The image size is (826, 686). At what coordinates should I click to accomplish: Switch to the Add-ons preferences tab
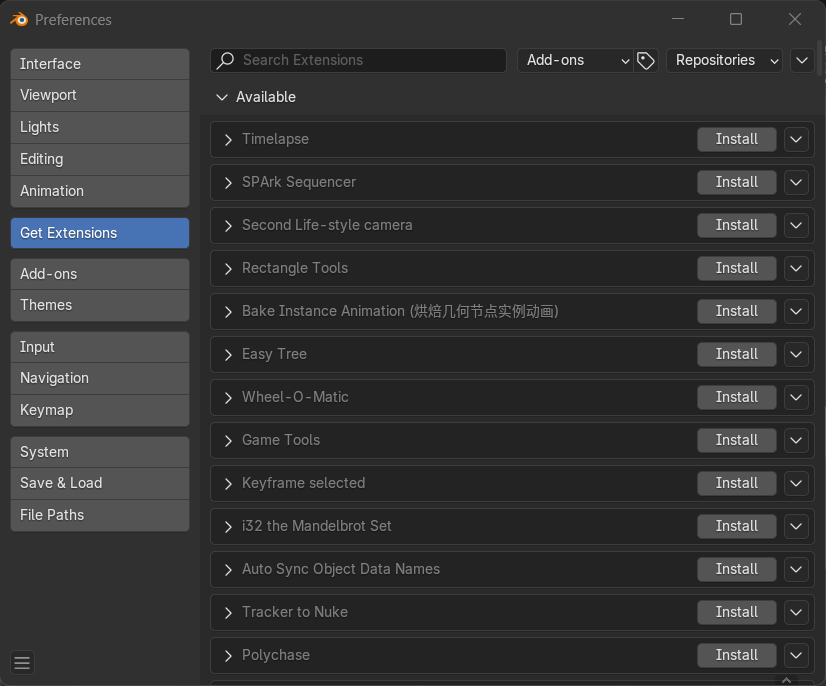point(99,274)
